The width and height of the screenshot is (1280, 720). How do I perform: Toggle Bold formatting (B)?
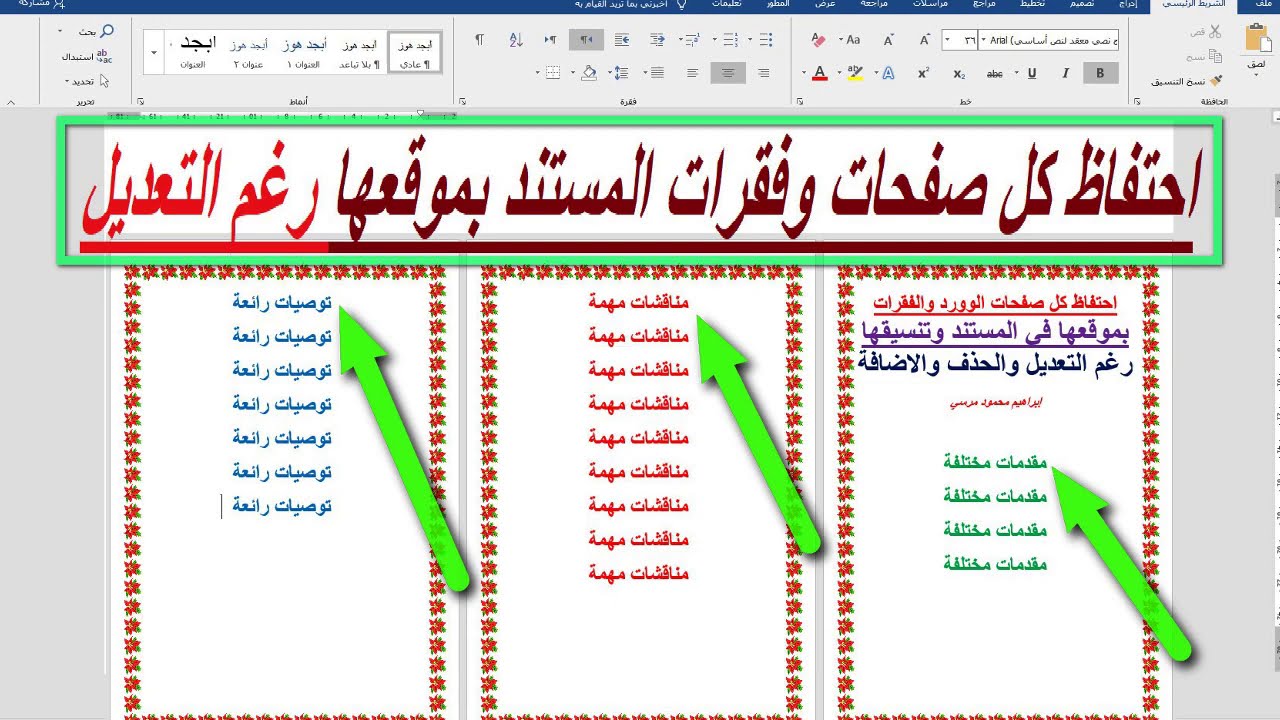[1101, 73]
